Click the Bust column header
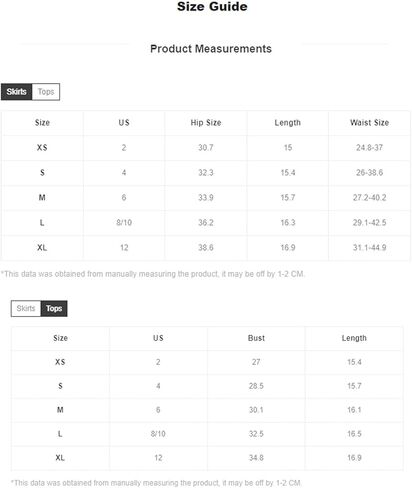Screen dimensions: 412x488 (x=256, y=338)
